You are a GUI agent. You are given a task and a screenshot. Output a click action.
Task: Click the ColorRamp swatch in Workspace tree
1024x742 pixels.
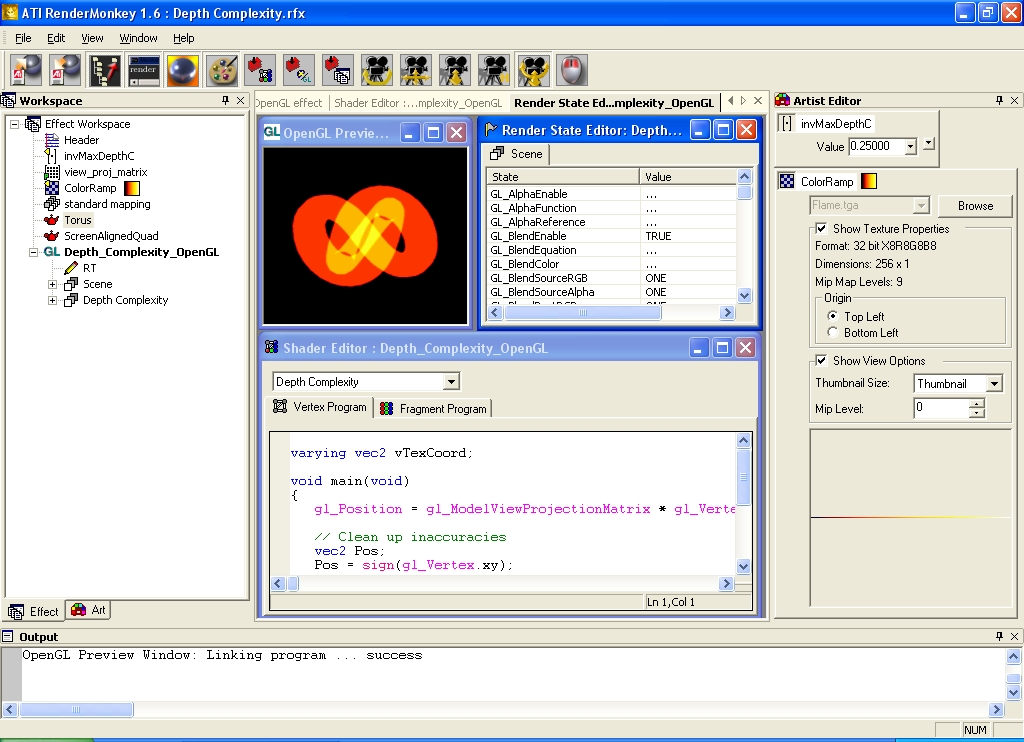132,188
